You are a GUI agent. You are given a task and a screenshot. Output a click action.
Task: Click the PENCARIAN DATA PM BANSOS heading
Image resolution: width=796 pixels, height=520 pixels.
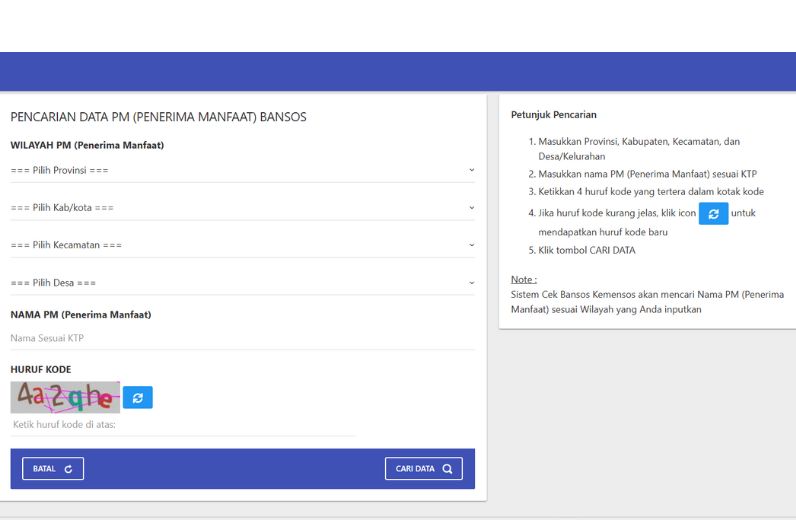coord(158,117)
